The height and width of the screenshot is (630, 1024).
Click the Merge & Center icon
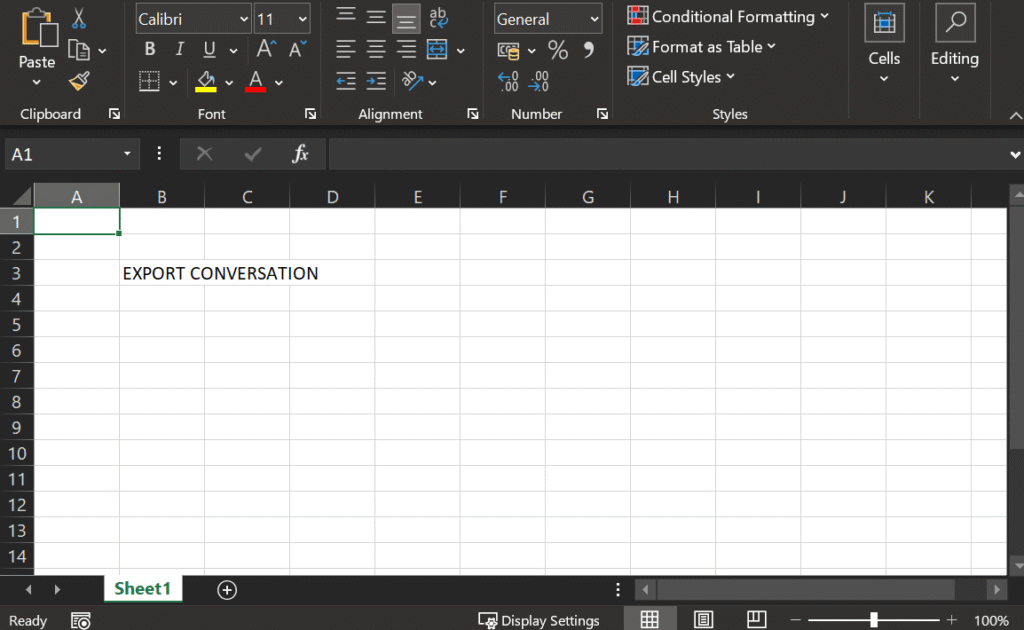click(x=437, y=50)
